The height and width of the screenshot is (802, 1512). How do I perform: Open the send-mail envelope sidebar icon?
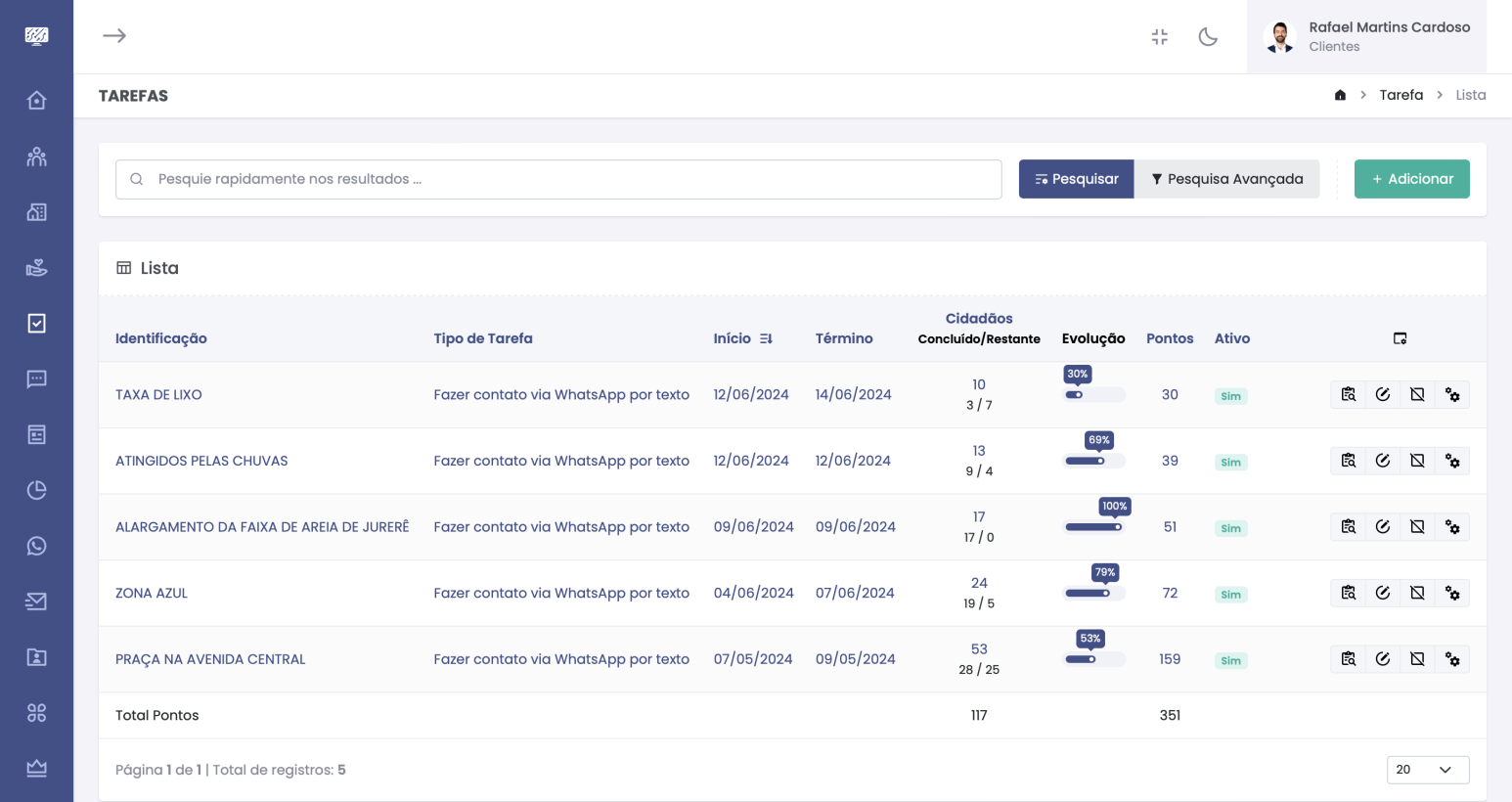(x=36, y=601)
